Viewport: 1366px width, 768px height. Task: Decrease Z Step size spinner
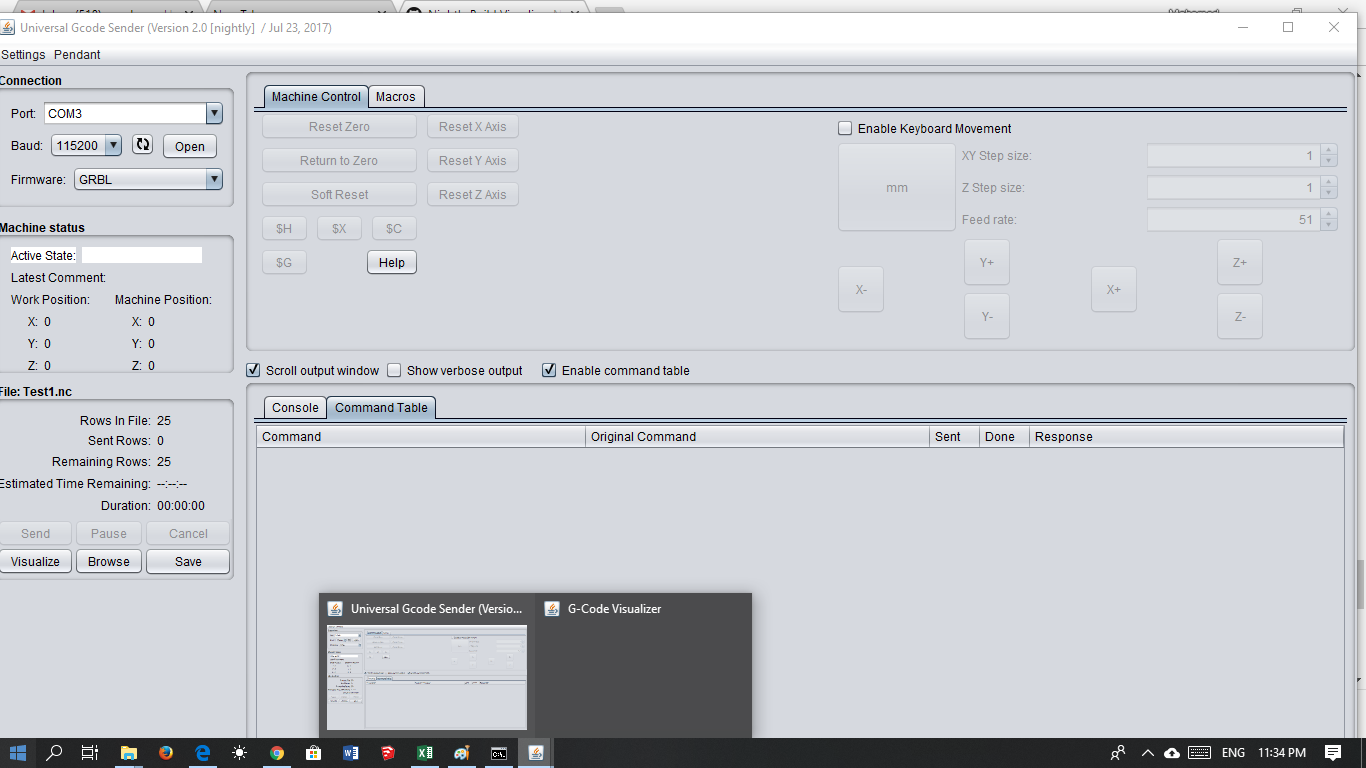(x=1328, y=193)
